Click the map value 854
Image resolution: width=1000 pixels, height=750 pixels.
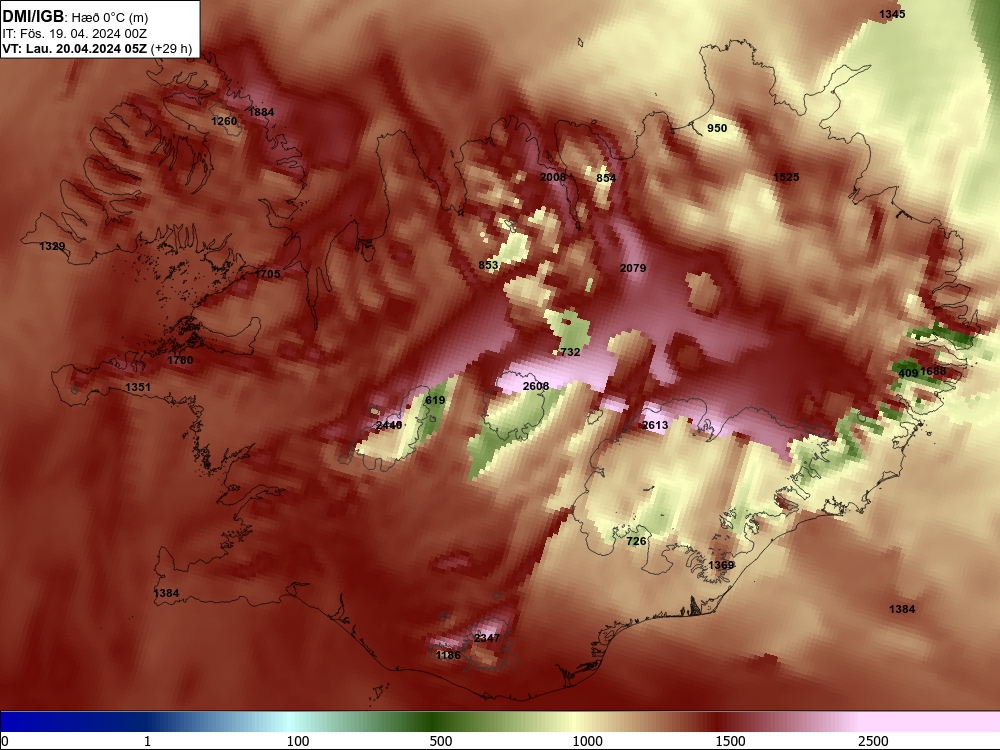point(606,178)
